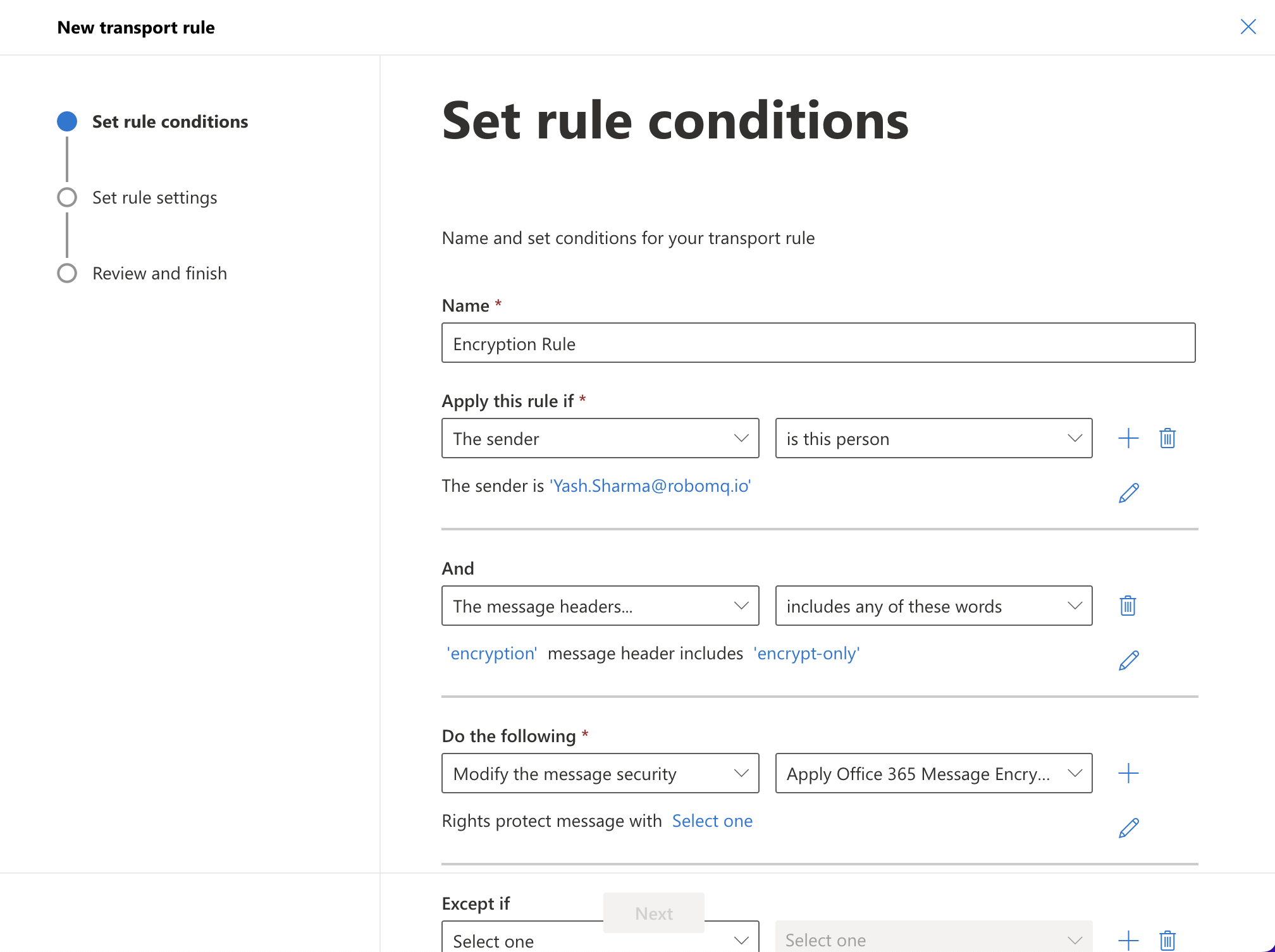This screenshot has width=1275, height=952.
Task: Expand the 'The sender' dropdown
Action: 601,438
